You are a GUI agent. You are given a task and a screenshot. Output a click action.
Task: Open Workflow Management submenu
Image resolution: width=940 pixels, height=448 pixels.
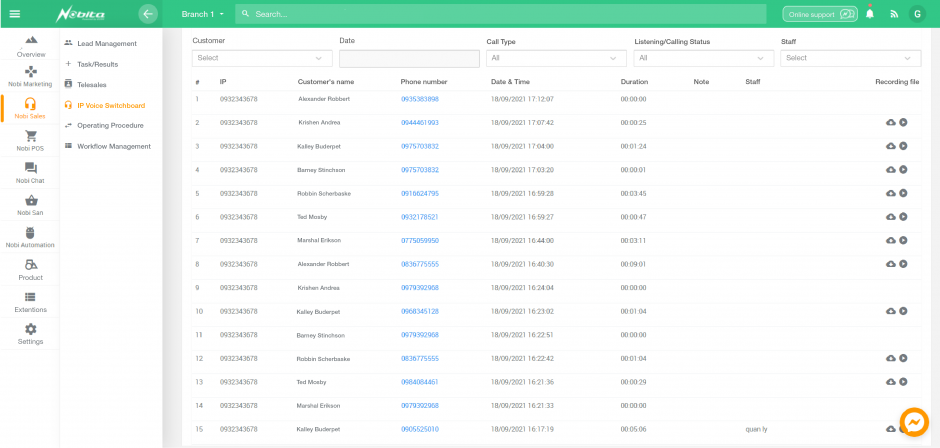click(x=108, y=146)
